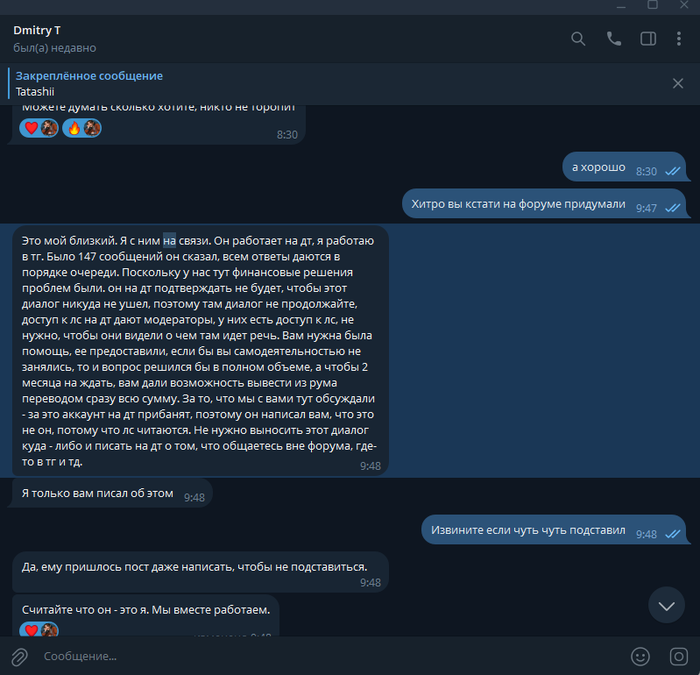
Task: Focus the Сообщение... message input field
Action: [x=330, y=656]
